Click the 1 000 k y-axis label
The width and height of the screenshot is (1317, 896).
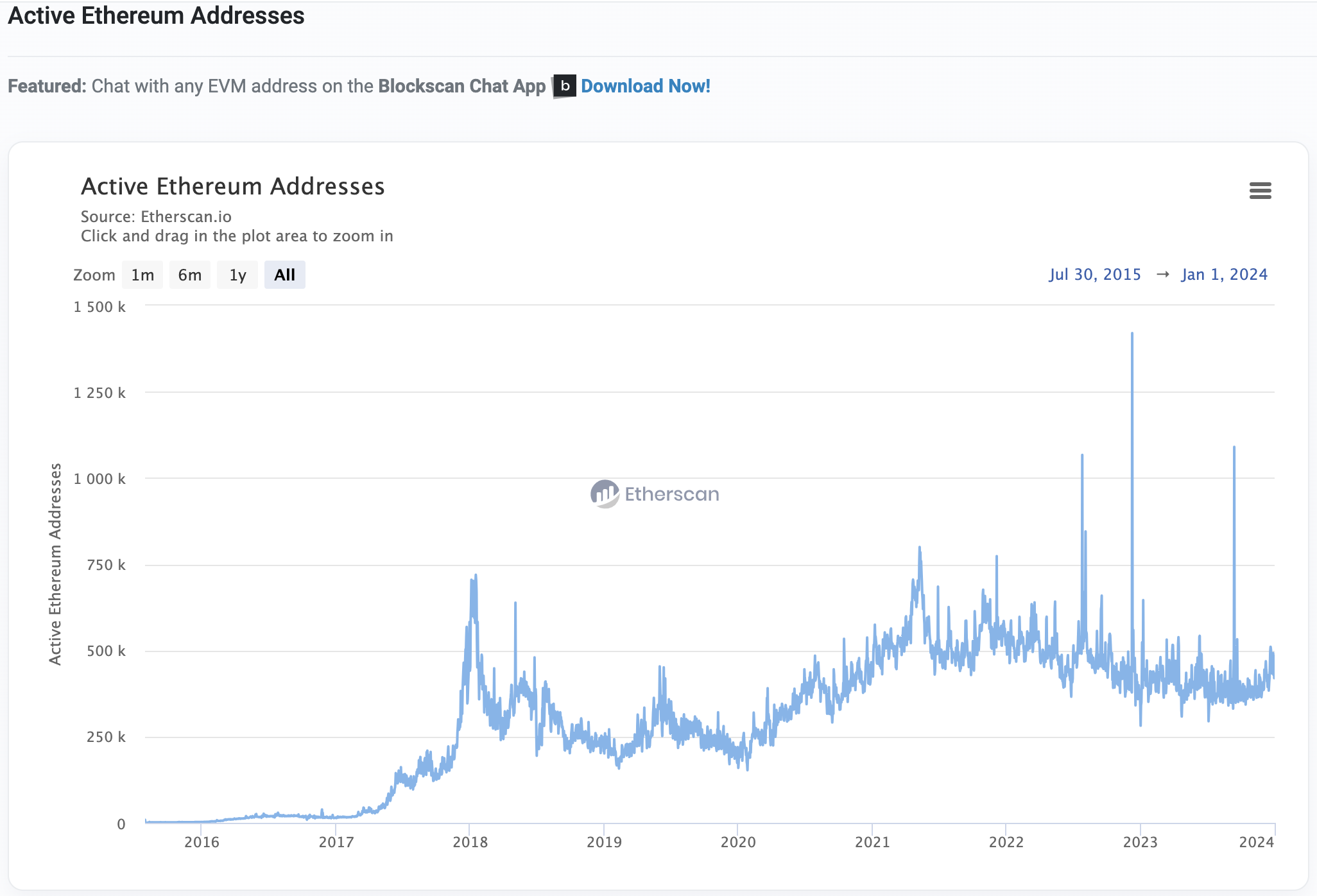coord(99,479)
